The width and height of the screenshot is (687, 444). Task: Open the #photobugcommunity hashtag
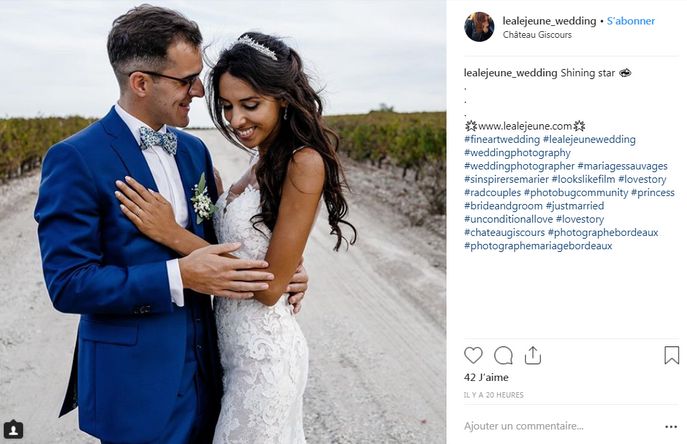click(x=576, y=193)
